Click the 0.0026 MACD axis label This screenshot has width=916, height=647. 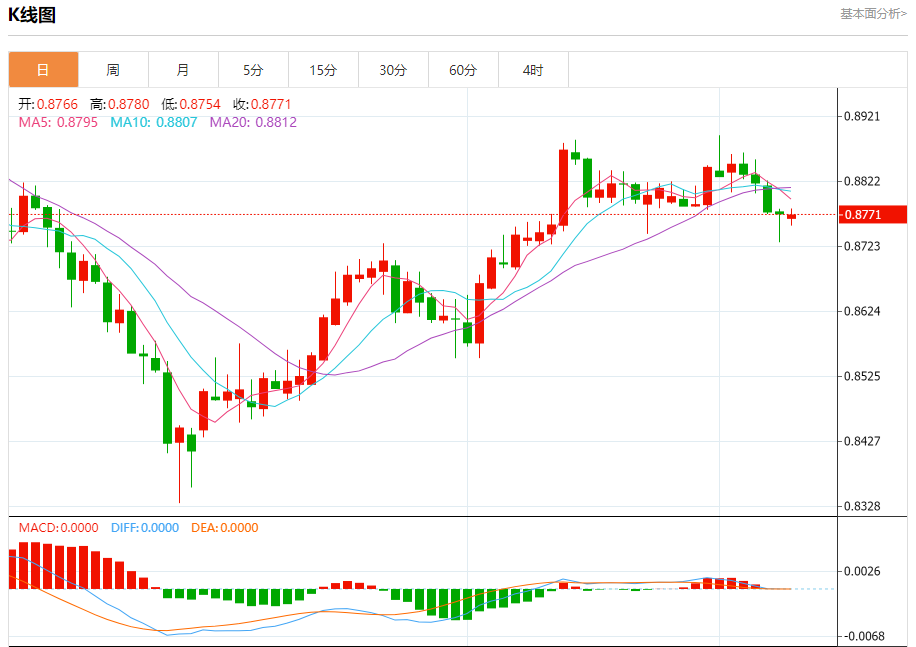click(862, 571)
